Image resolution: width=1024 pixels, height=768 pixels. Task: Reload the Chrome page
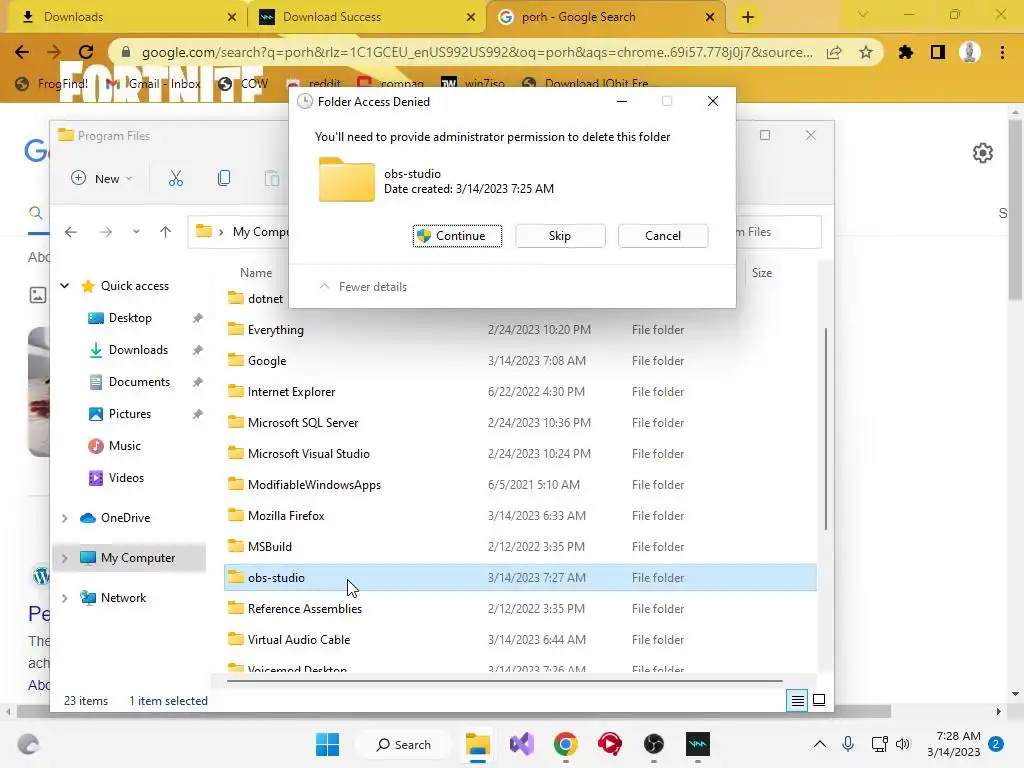[x=86, y=52]
